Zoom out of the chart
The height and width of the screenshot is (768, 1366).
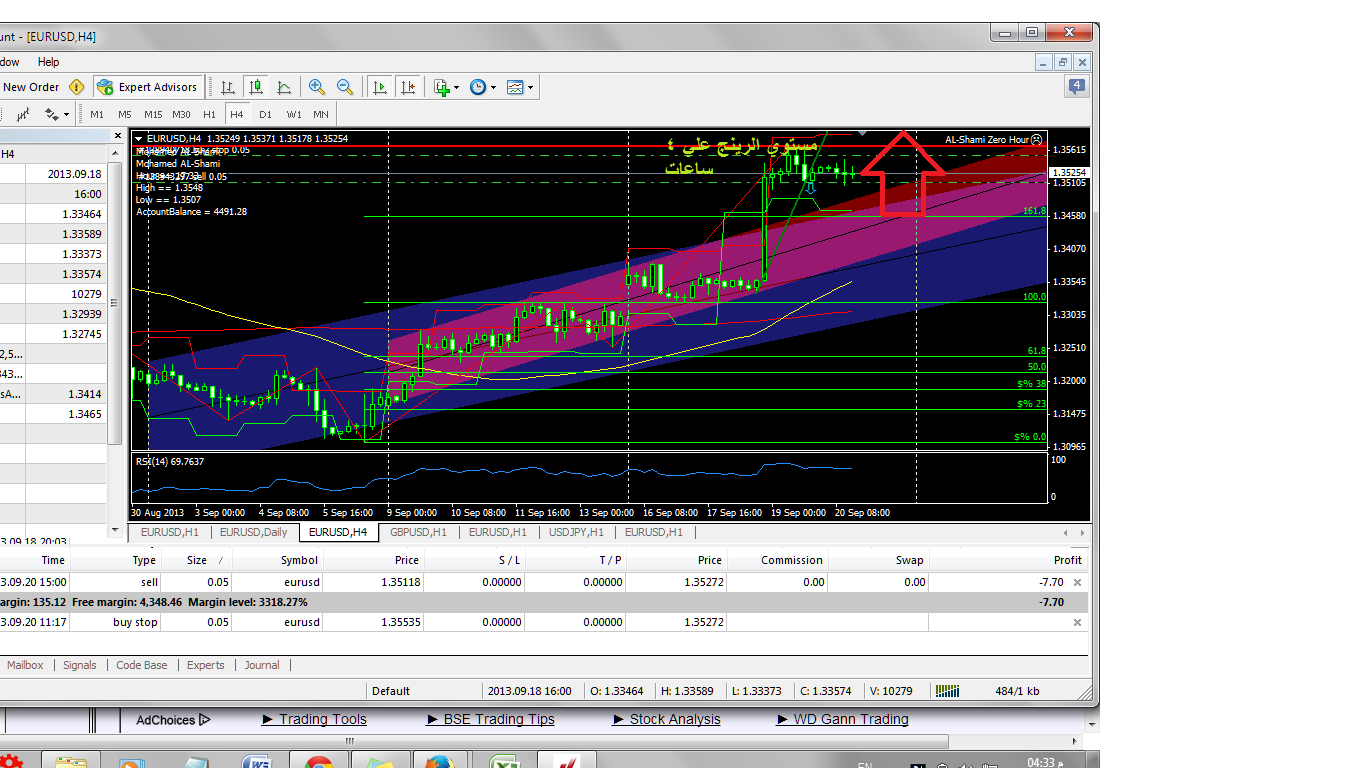[x=345, y=87]
